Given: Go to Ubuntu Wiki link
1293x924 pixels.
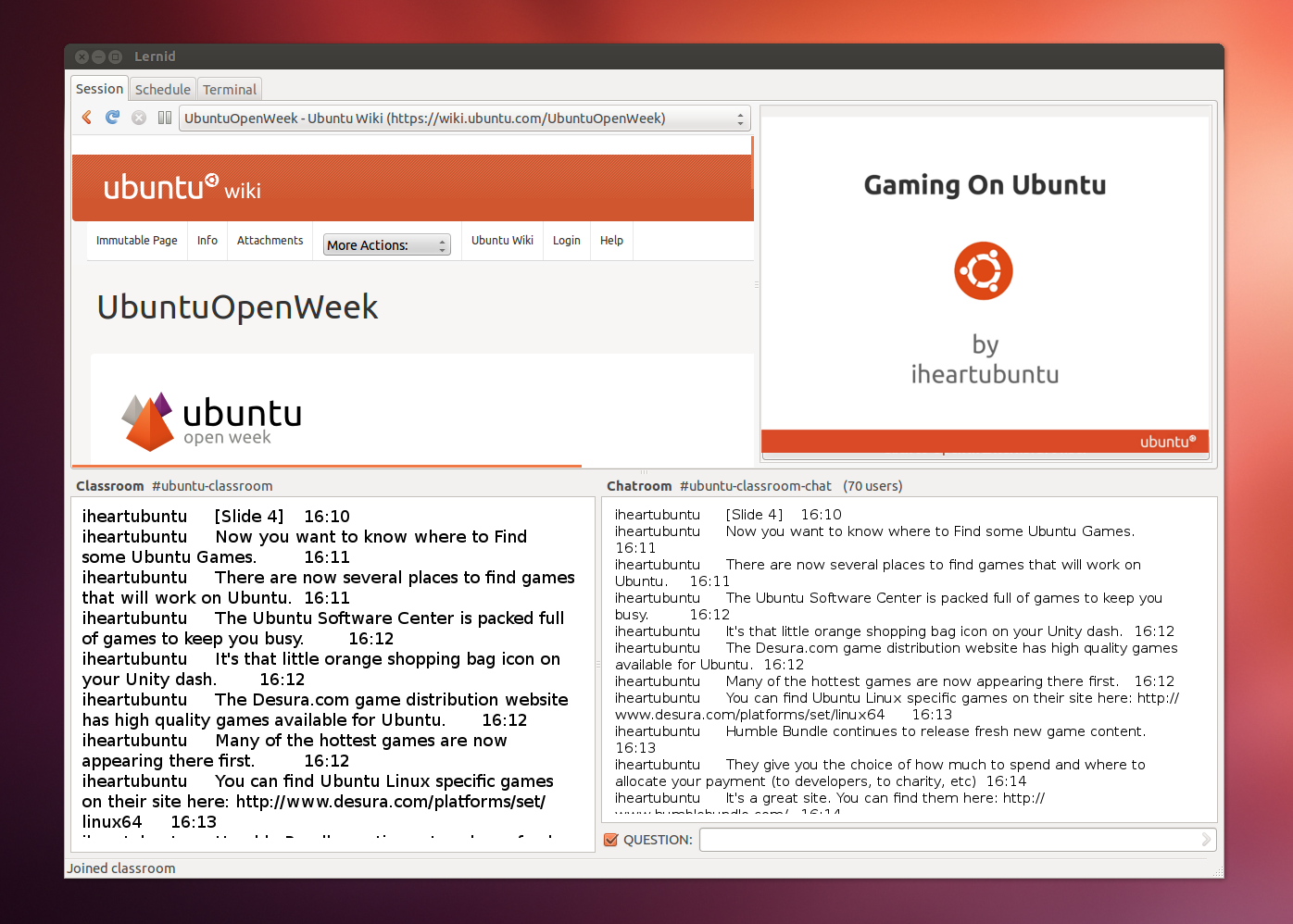Looking at the screenshot, I should point(502,241).
